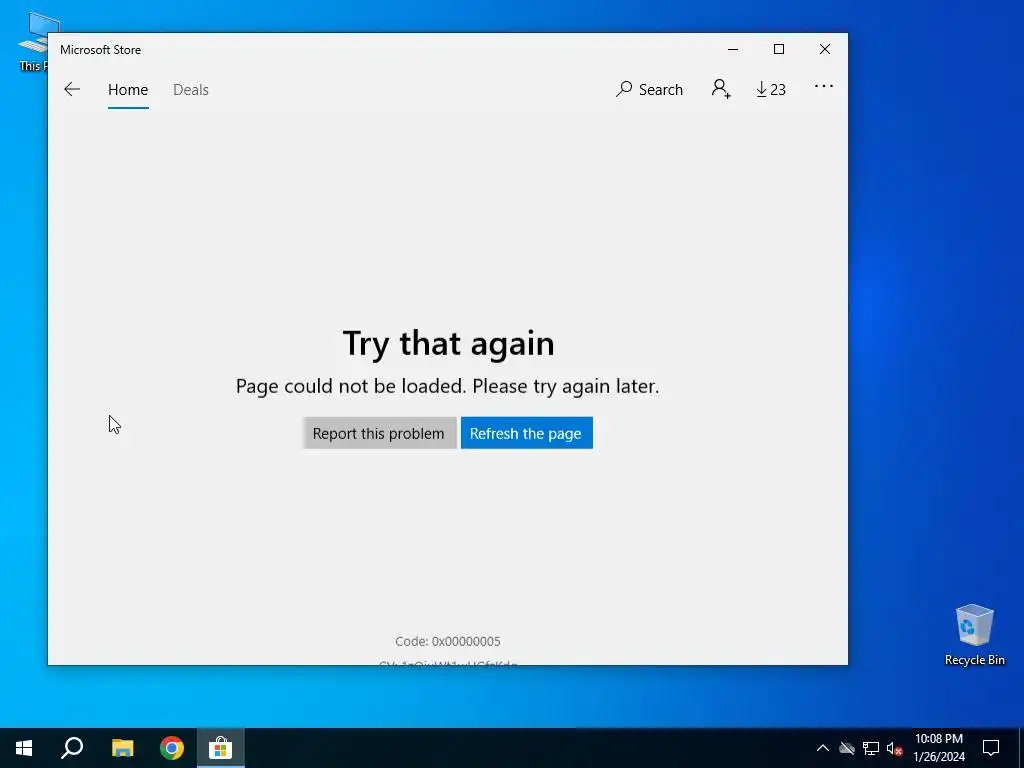Click the Refresh the page button

(526, 433)
